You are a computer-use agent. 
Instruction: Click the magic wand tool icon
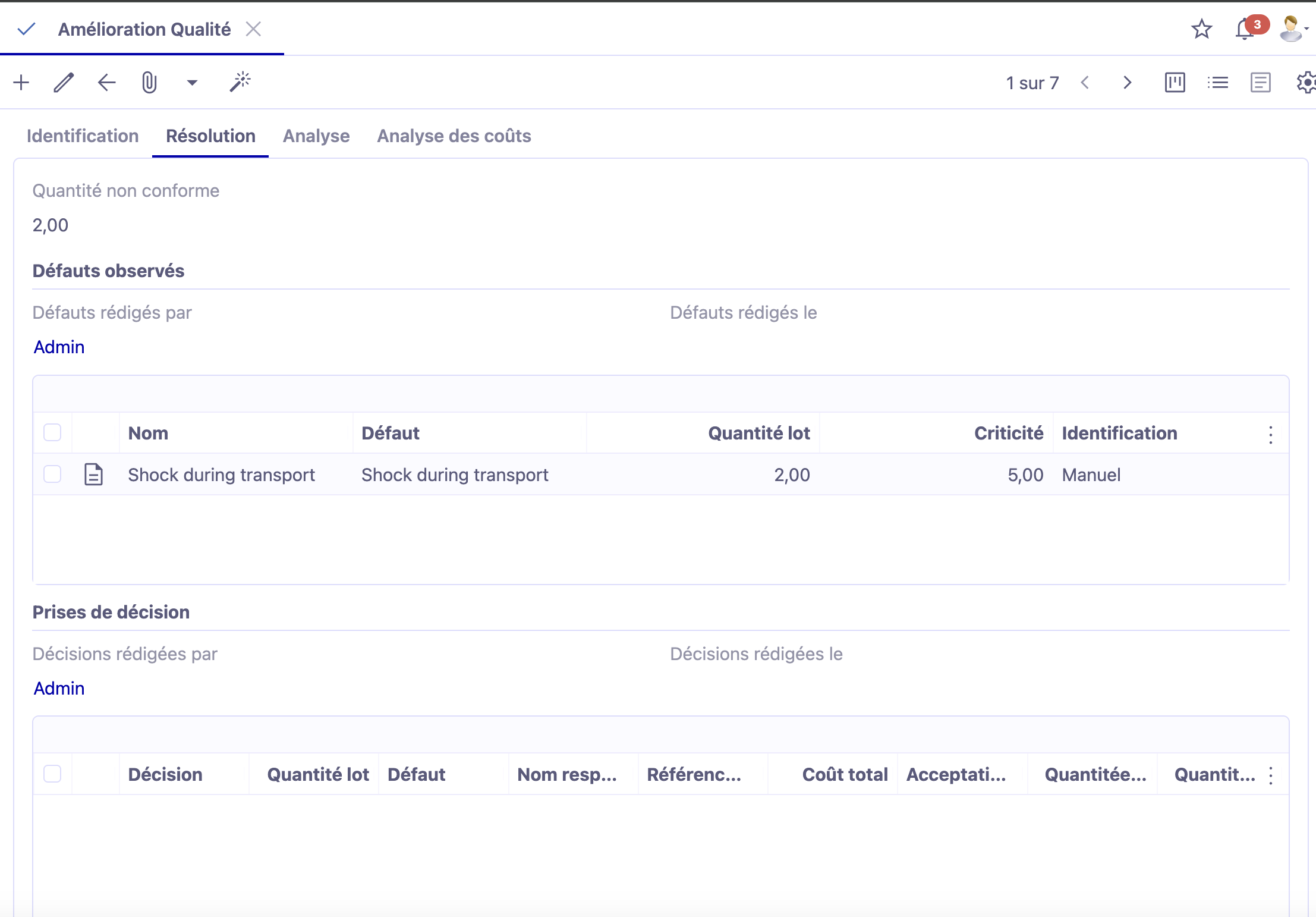click(x=240, y=83)
